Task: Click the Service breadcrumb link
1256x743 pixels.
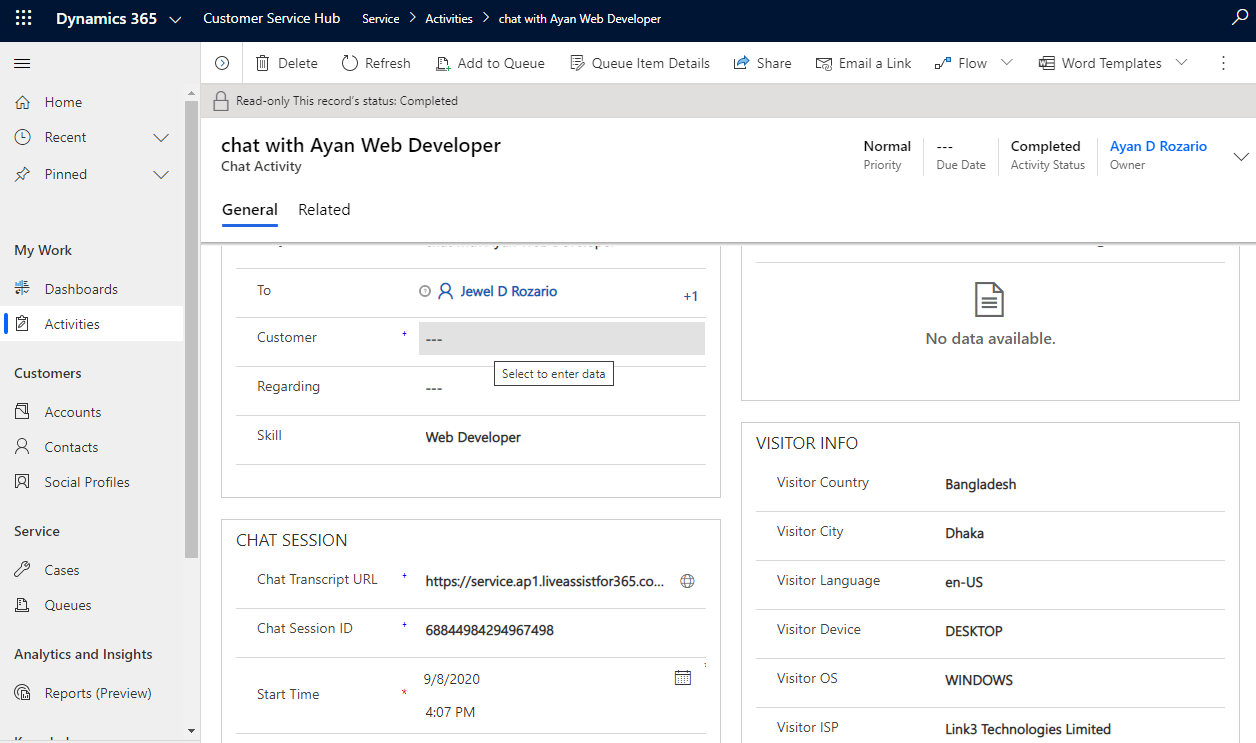Action: [x=381, y=19]
